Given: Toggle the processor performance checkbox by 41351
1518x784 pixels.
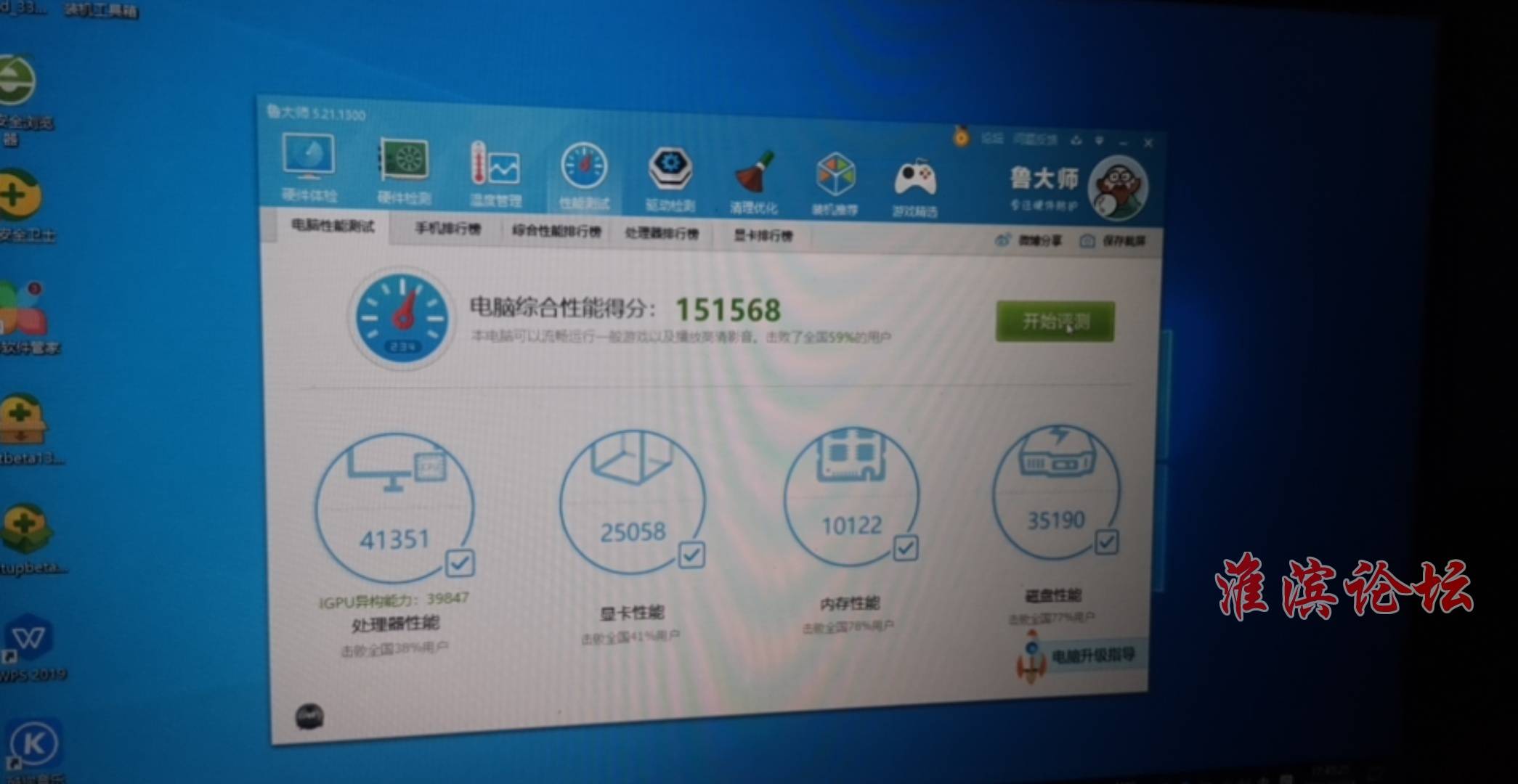Looking at the screenshot, I should (460, 563).
